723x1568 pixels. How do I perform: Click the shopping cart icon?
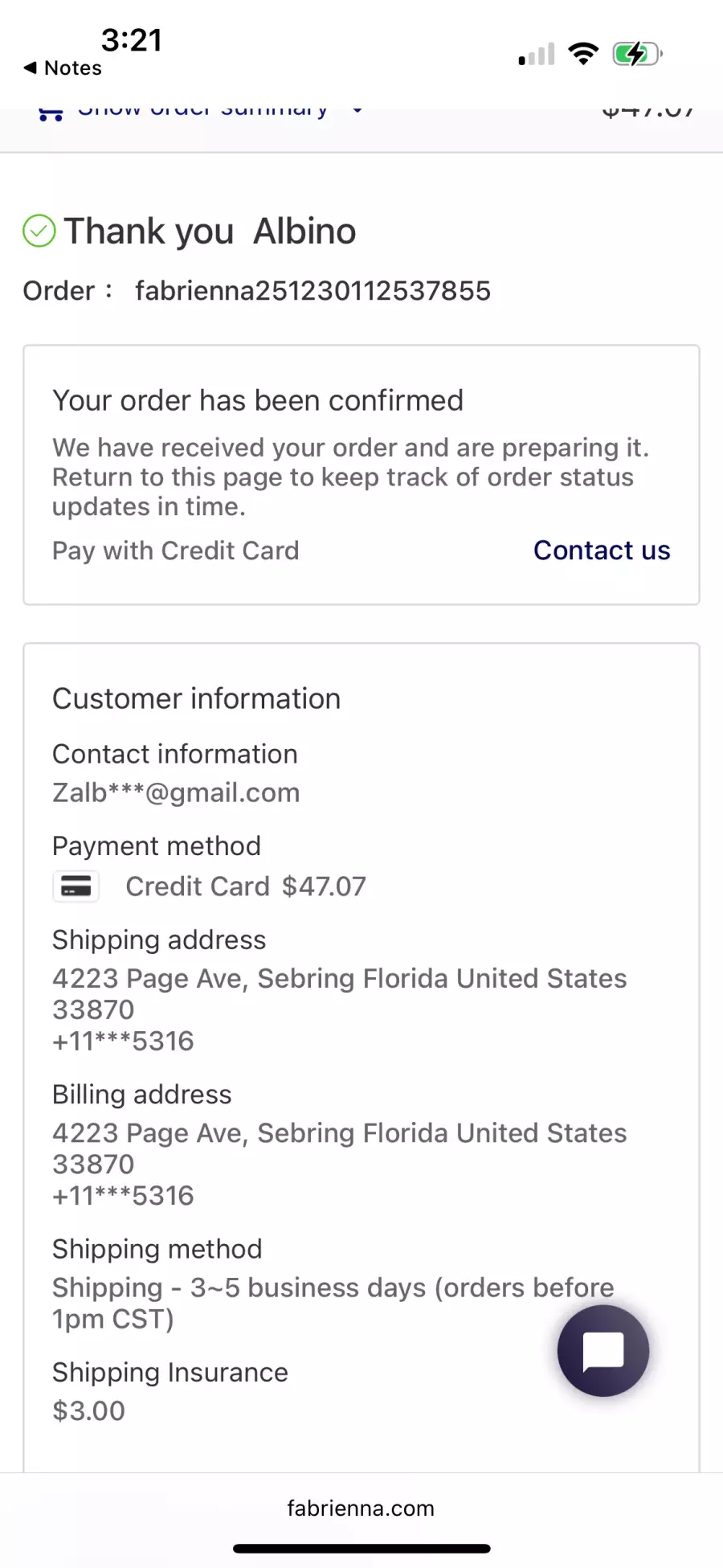point(51,113)
